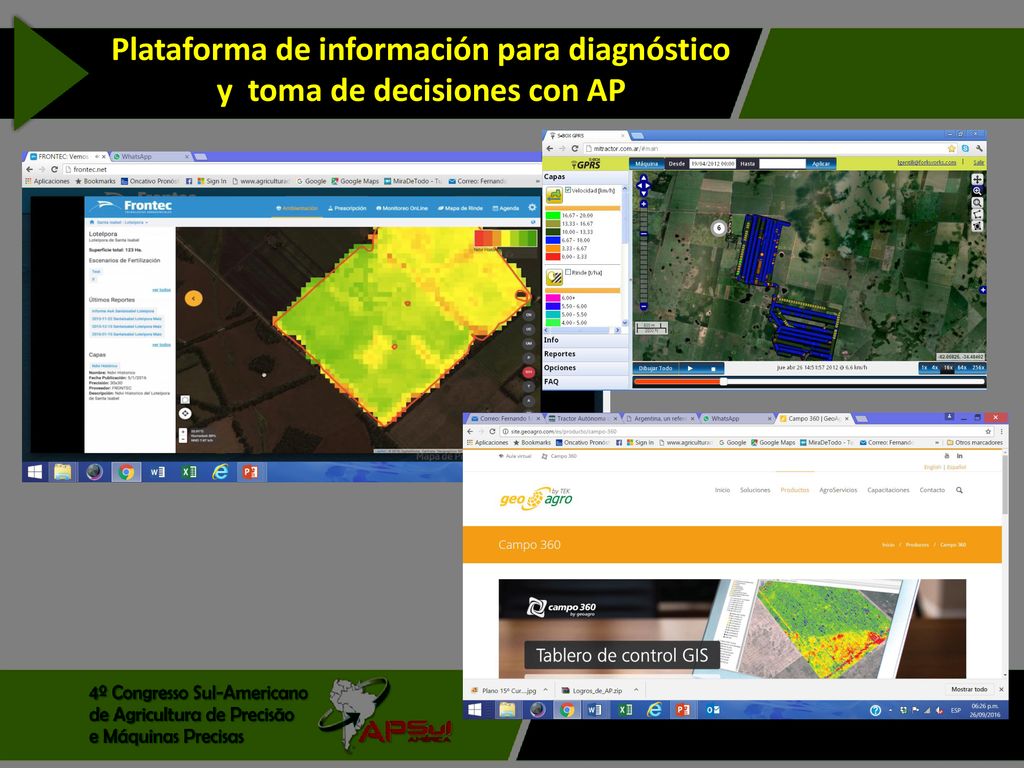Select the pan tool on GPRS map
This screenshot has height=768, width=1024.
977,179
